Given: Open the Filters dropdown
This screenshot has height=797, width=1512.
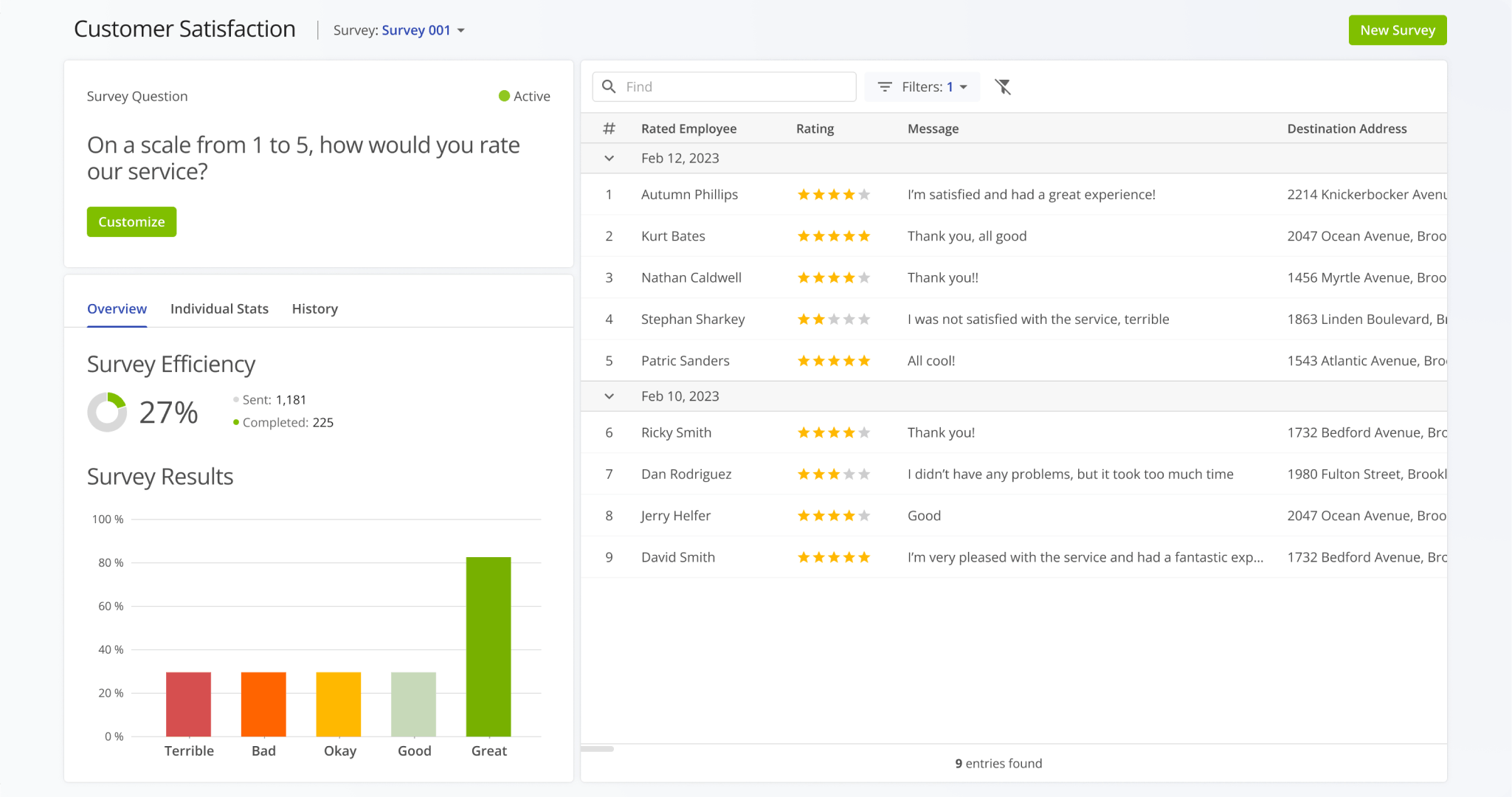Looking at the screenshot, I should 922,87.
